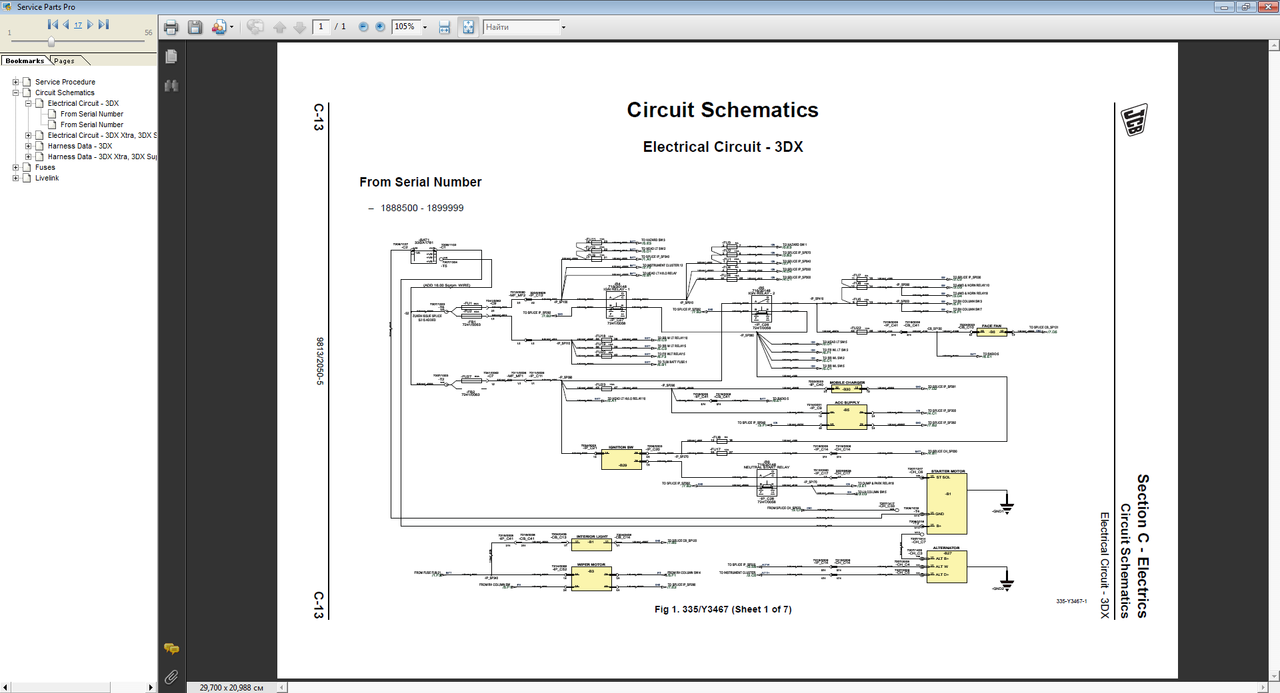Select the Fuses bookmark
This screenshot has width=1280, height=693.
45,167
